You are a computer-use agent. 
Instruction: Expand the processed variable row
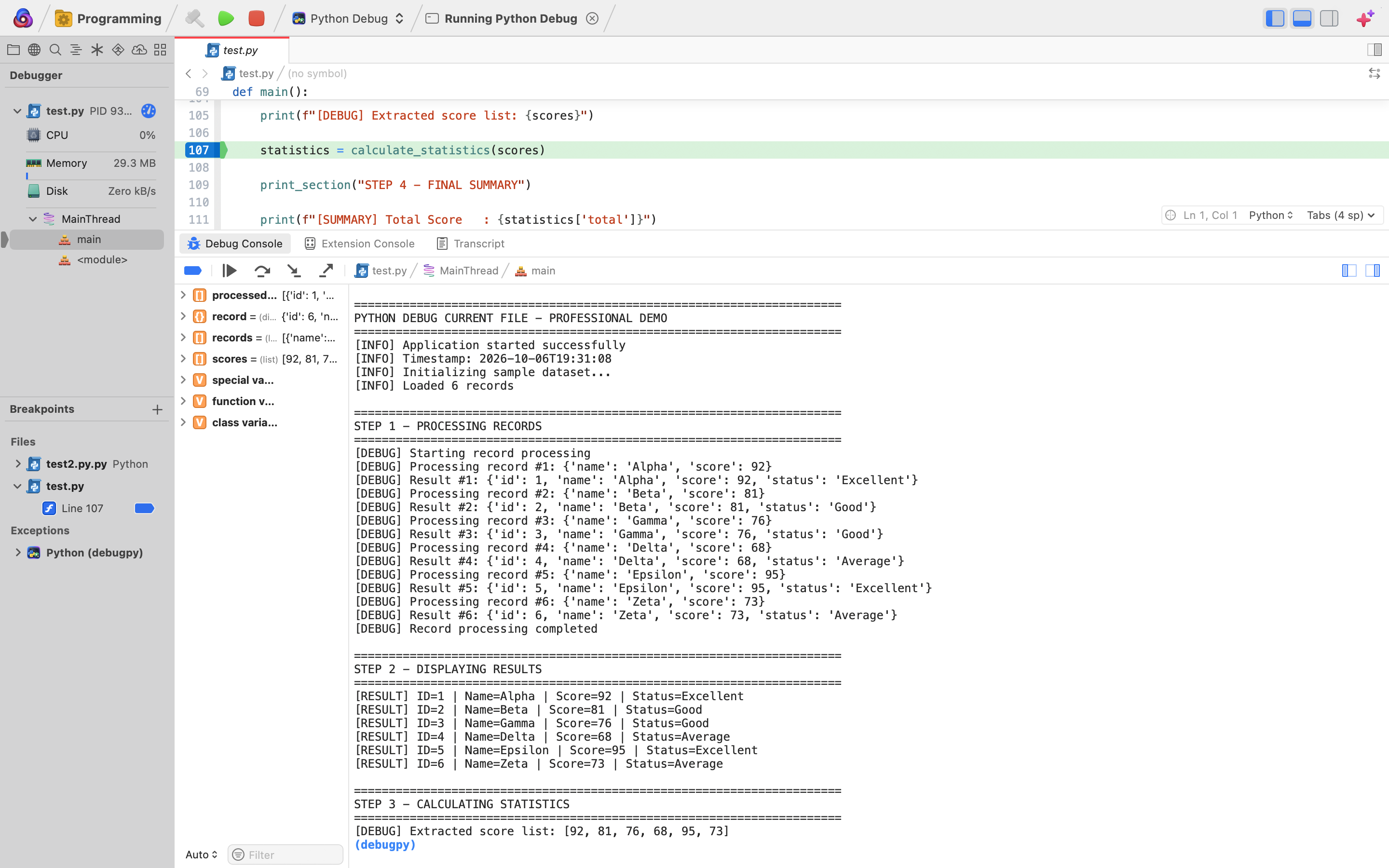tap(183, 295)
